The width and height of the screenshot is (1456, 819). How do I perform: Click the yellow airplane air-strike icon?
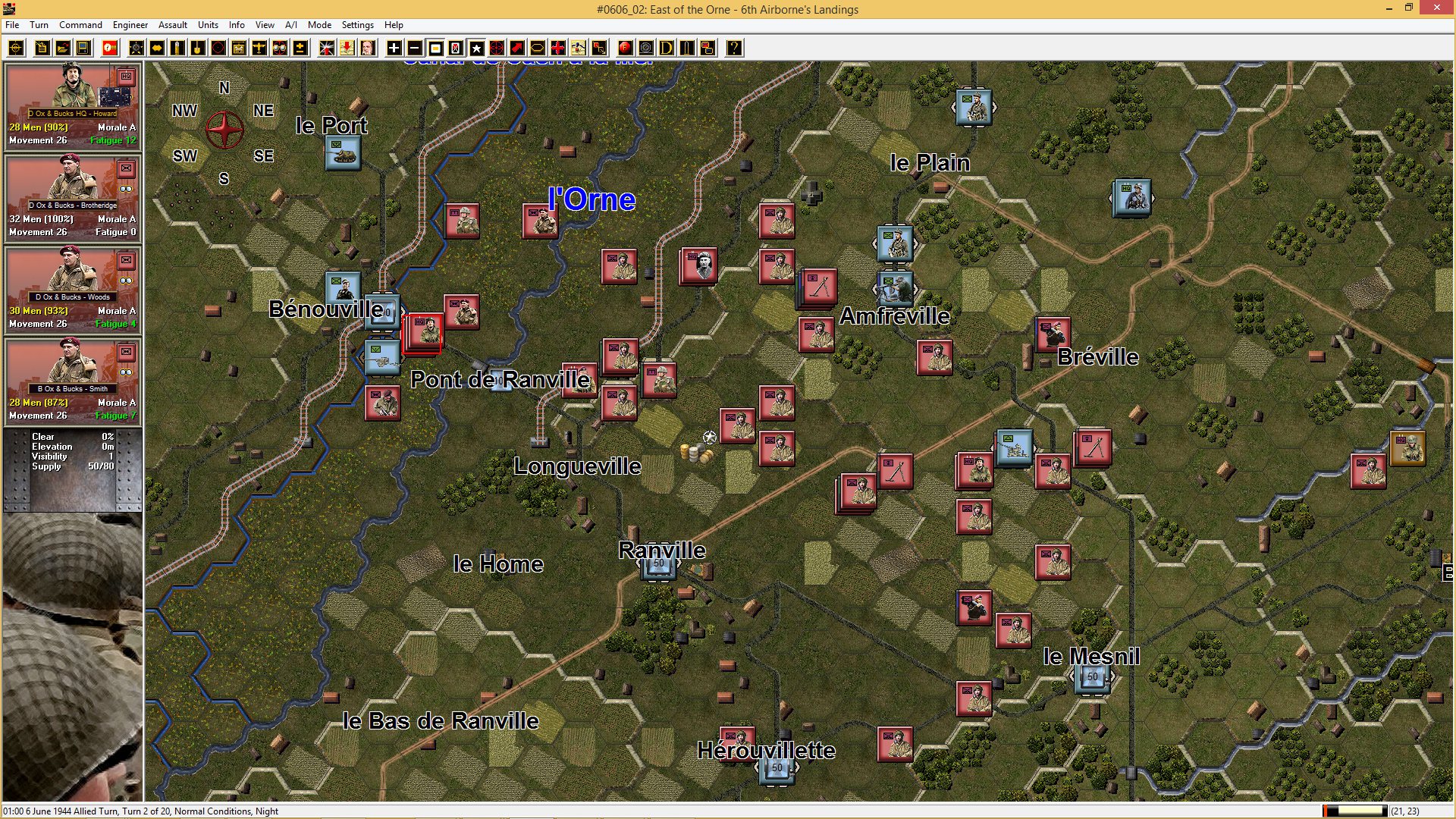click(x=259, y=48)
